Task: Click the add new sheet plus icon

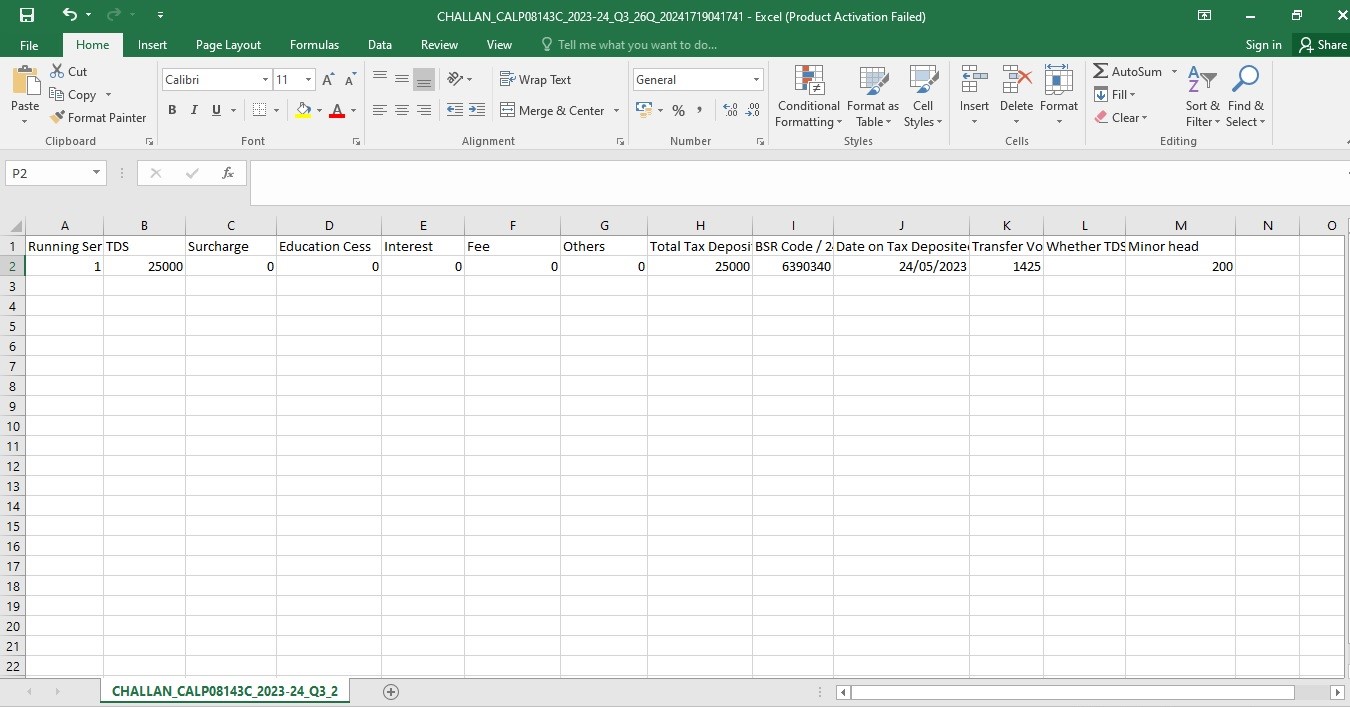Action: coord(391,692)
